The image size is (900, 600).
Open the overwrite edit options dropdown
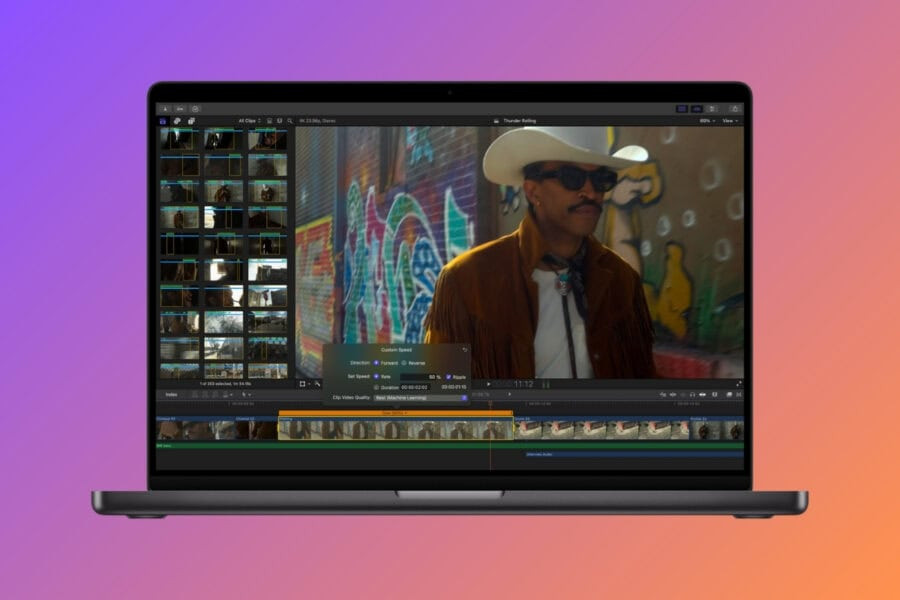228,394
